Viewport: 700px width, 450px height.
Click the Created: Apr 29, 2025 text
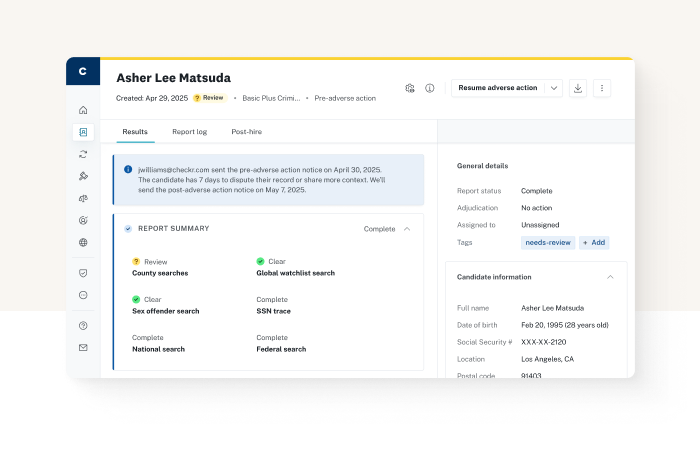(x=152, y=98)
